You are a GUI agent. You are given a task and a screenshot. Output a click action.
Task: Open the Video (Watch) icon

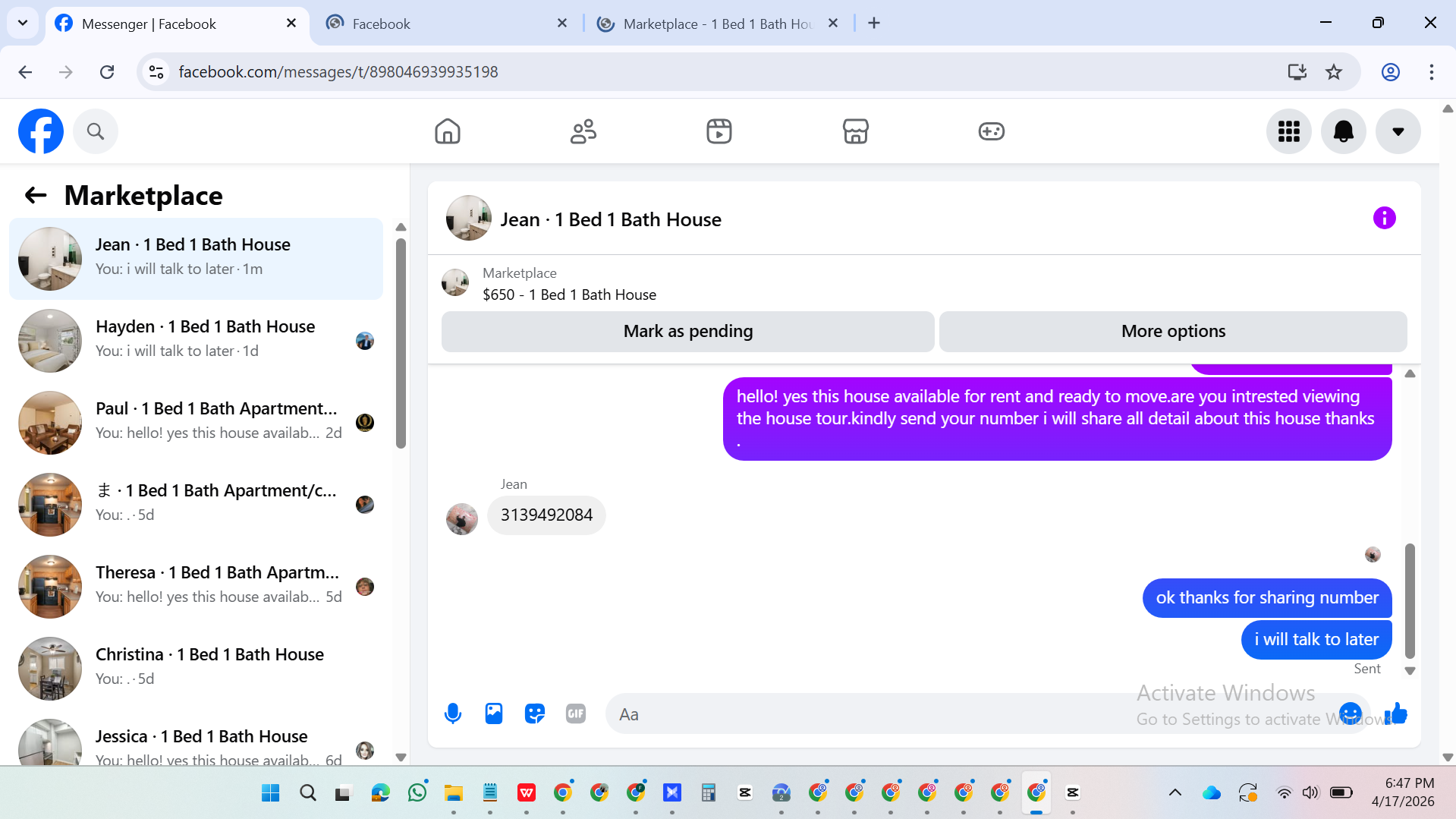719,131
